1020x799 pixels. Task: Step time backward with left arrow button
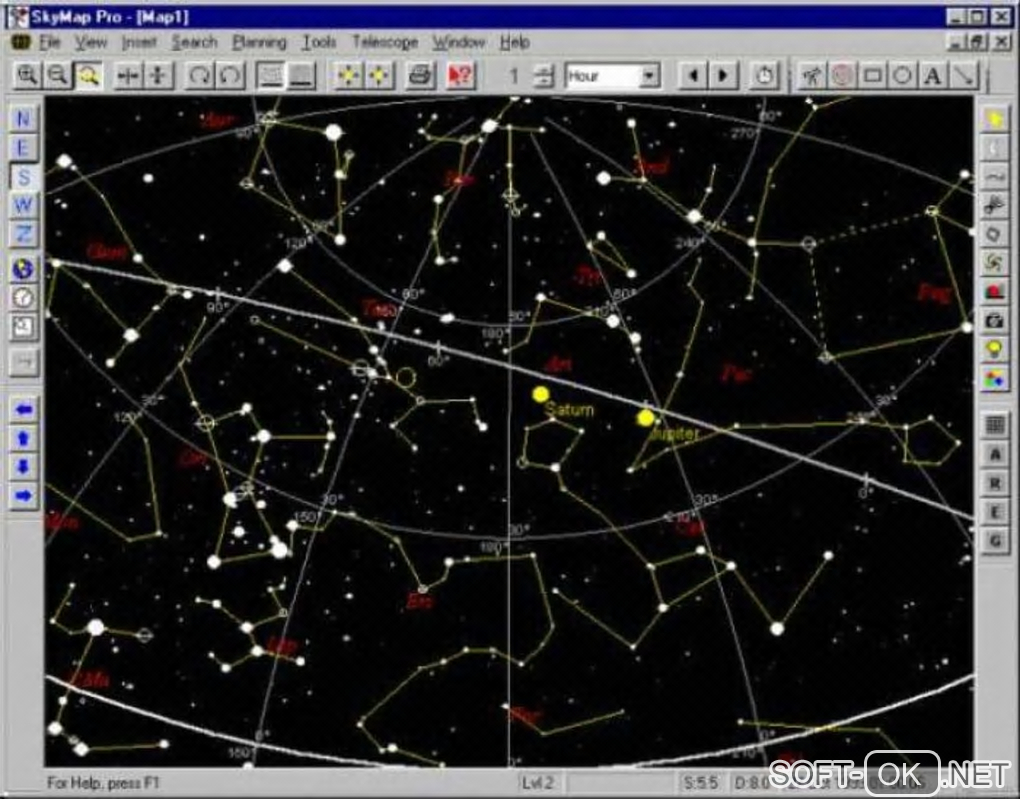tap(693, 75)
